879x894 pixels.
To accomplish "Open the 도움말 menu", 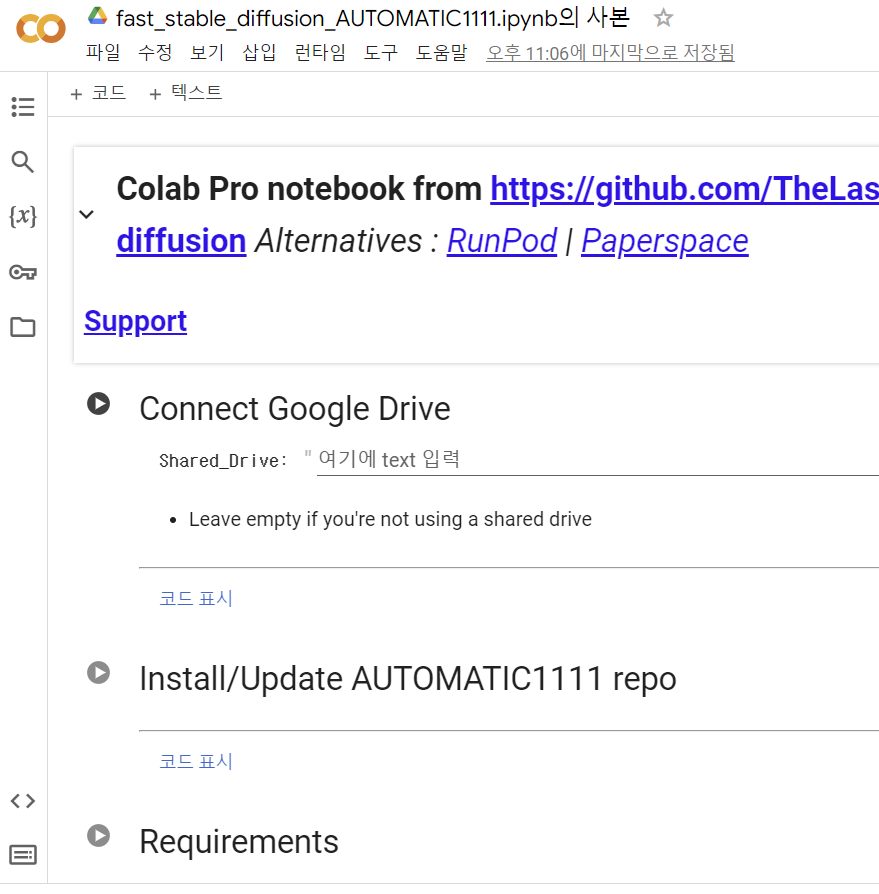I will coord(441,52).
